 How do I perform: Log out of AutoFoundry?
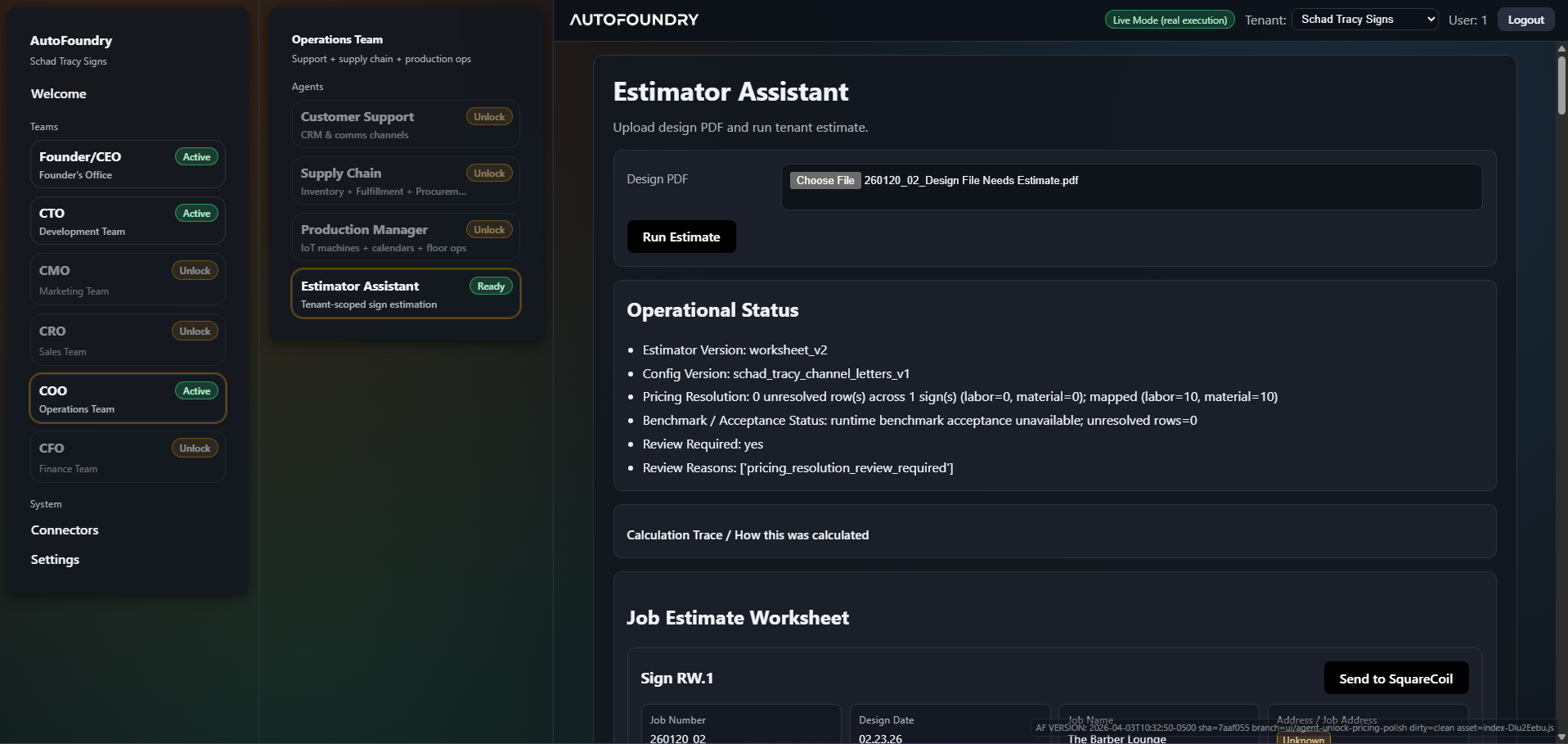pyautogui.click(x=1525, y=19)
